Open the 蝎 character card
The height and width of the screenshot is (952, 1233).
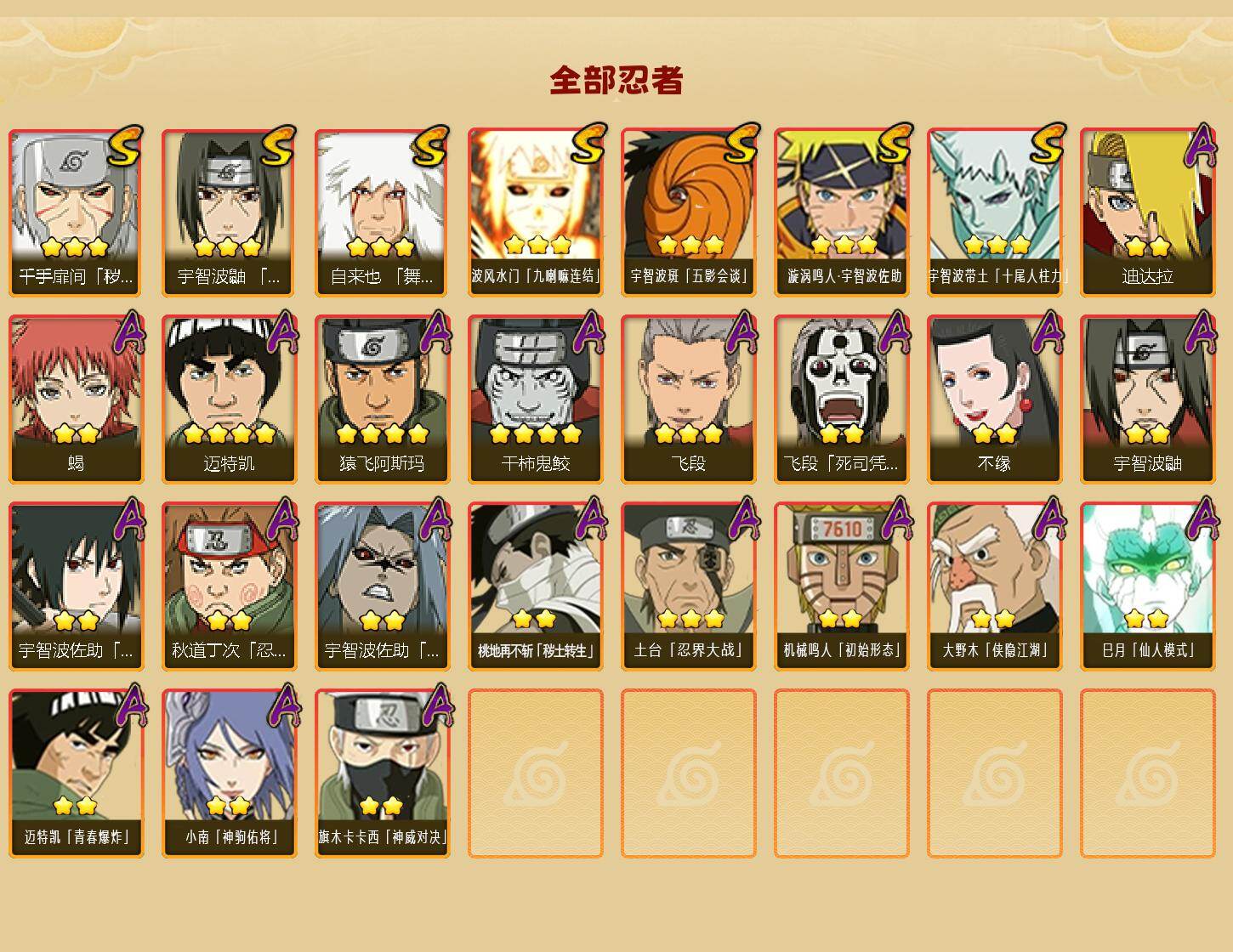tap(76, 399)
